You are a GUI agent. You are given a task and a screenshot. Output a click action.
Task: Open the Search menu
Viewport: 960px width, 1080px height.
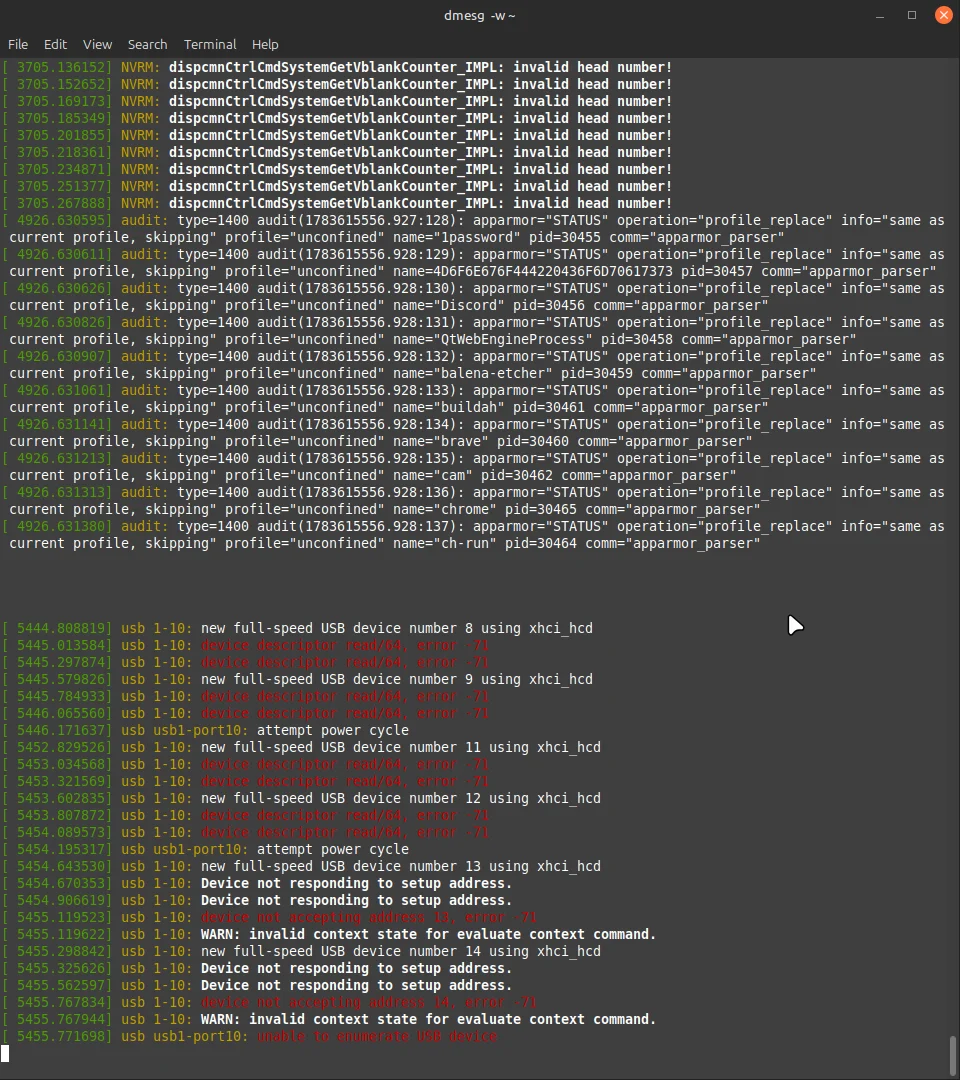coord(147,44)
